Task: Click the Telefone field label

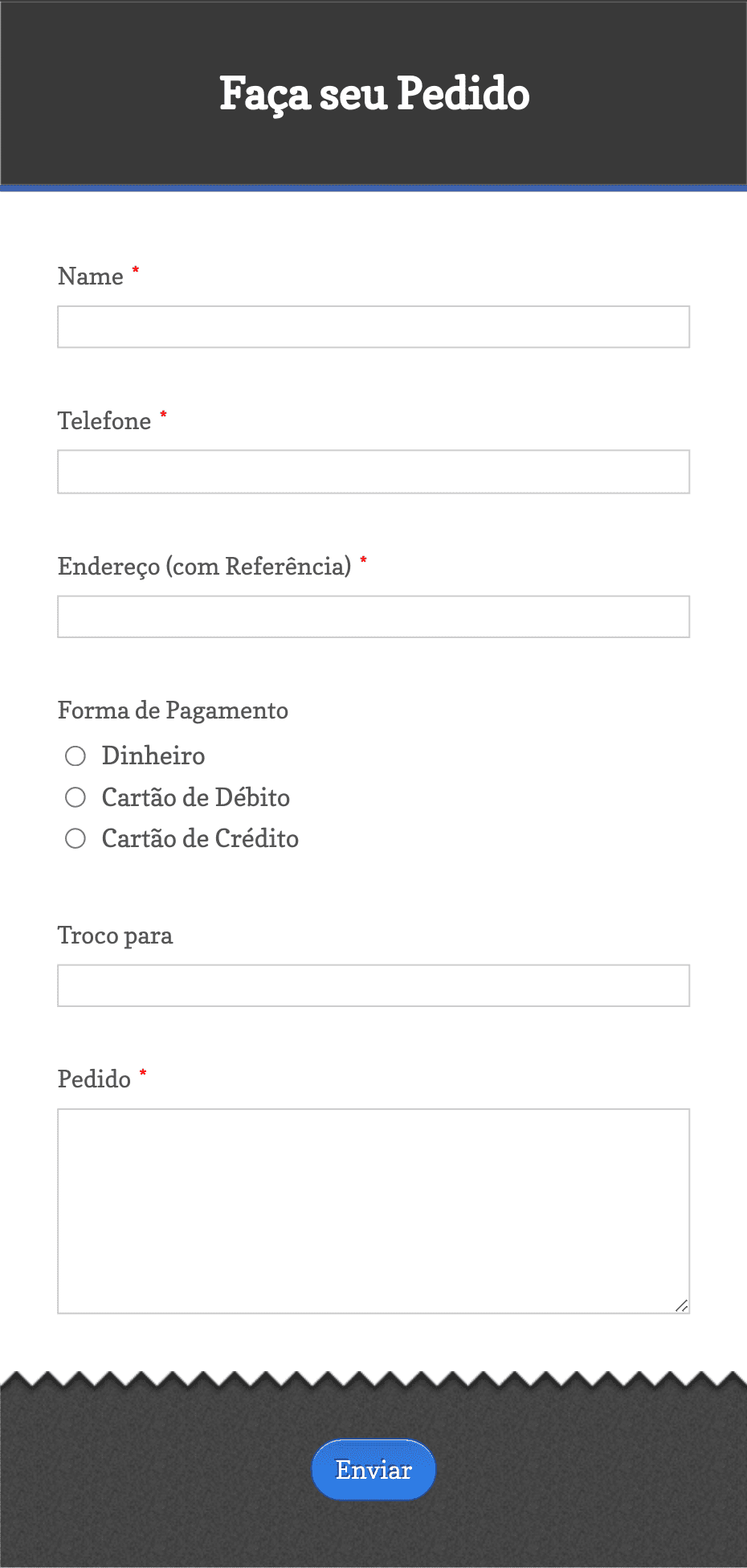Action: point(104,421)
